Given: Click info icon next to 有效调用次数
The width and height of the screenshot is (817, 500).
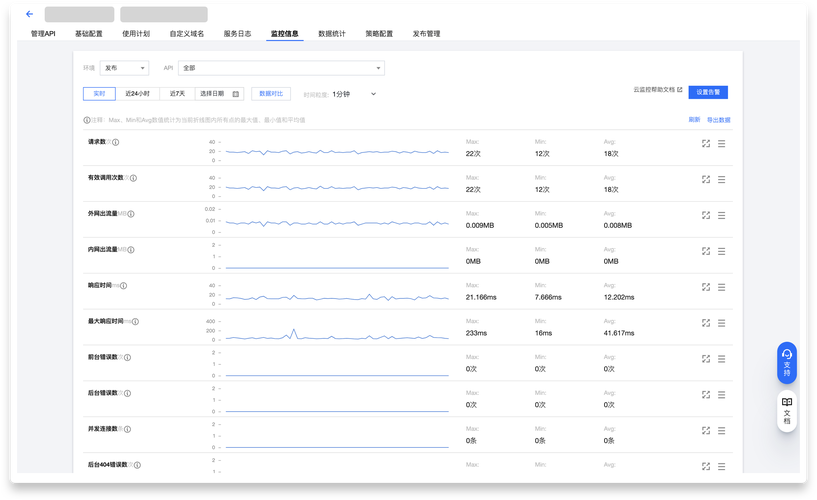Looking at the screenshot, I should pyautogui.click(x=133, y=178).
